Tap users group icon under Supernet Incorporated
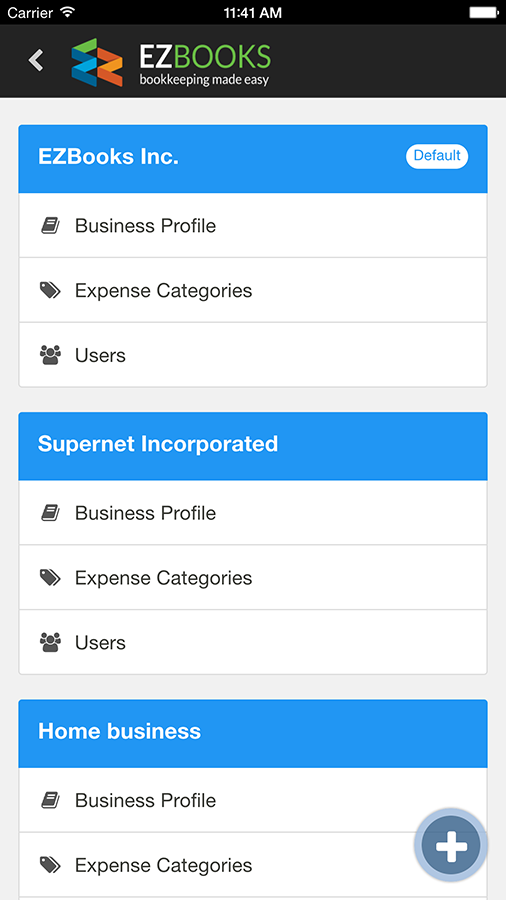 tap(50, 642)
